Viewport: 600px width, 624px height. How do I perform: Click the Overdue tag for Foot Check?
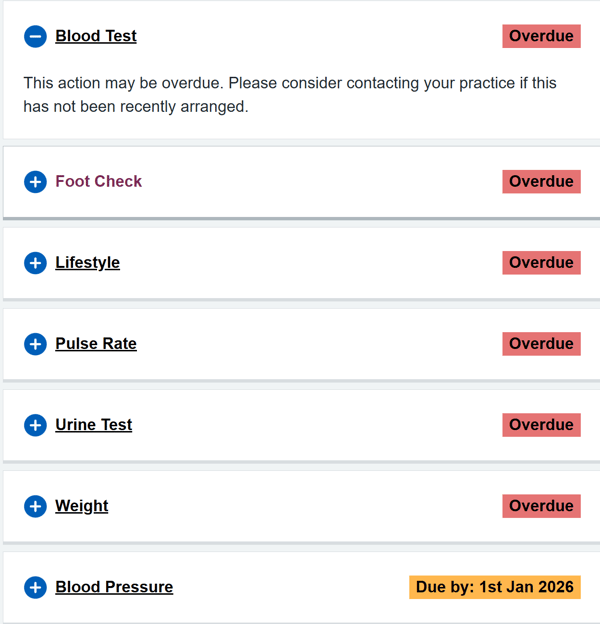pos(541,181)
